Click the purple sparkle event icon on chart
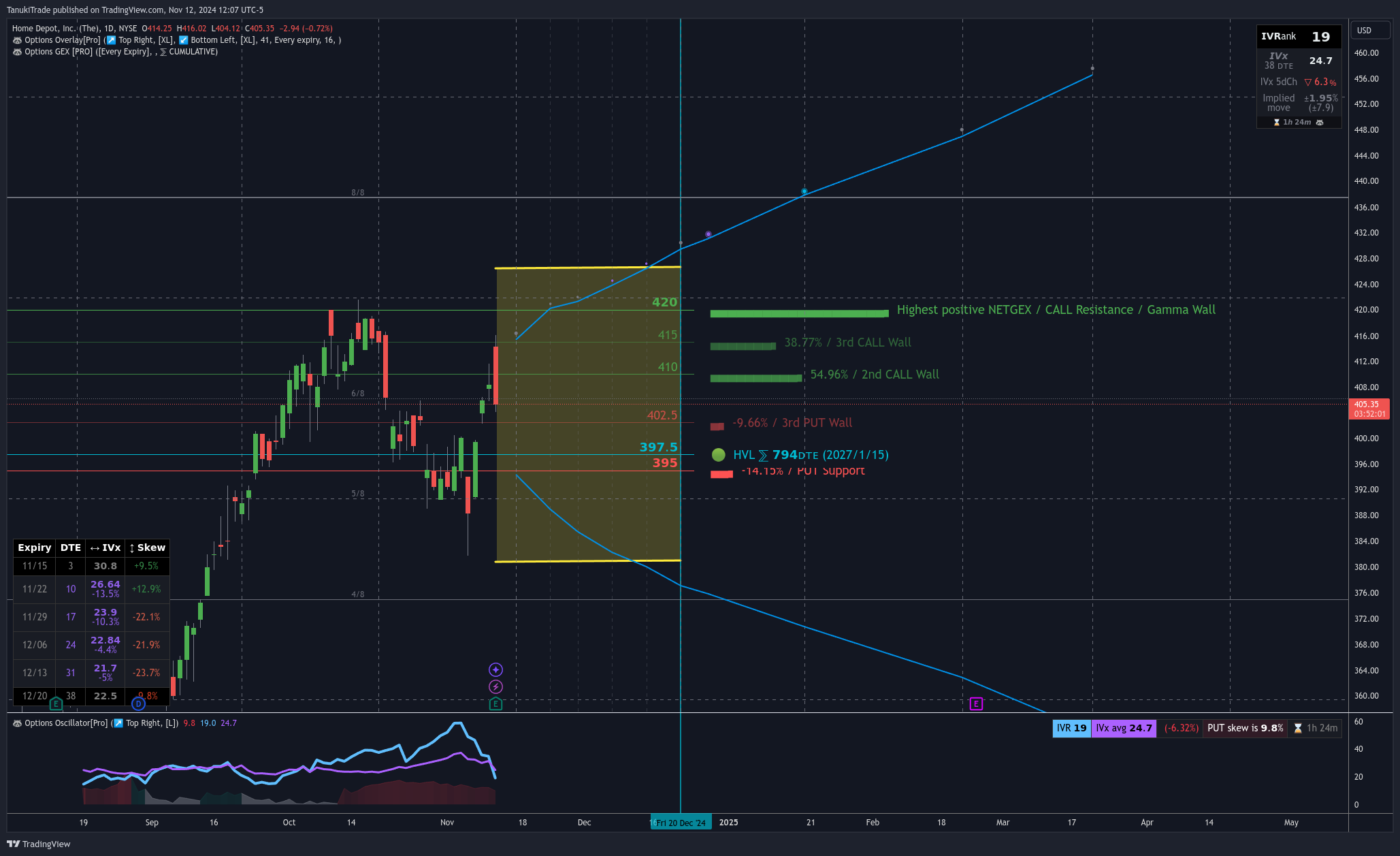 click(x=495, y=669)
